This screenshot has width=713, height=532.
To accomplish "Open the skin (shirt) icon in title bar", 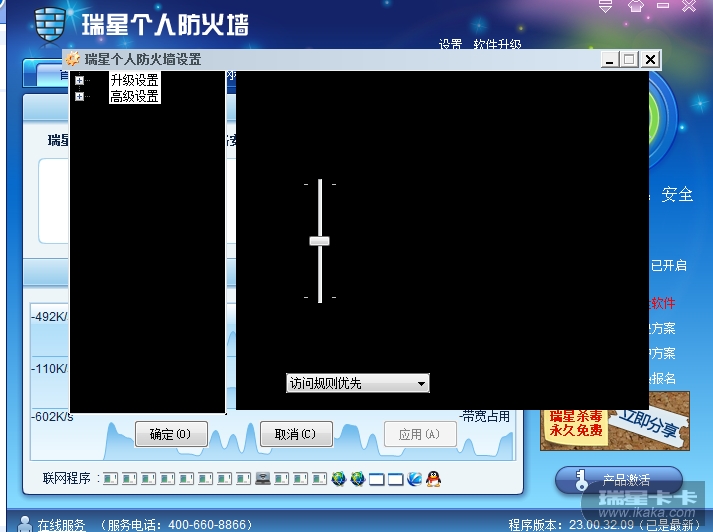I will click(635, 6).
